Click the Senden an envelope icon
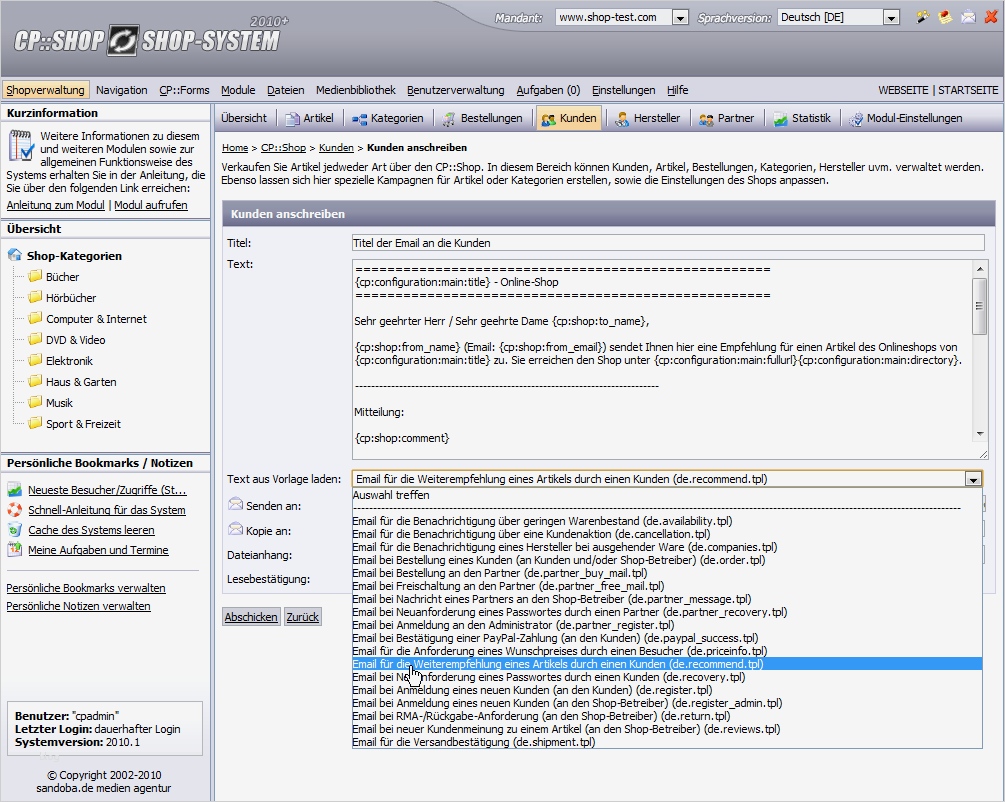Image resolution: width=1005 pixels, height=802 pixels. 235,505
